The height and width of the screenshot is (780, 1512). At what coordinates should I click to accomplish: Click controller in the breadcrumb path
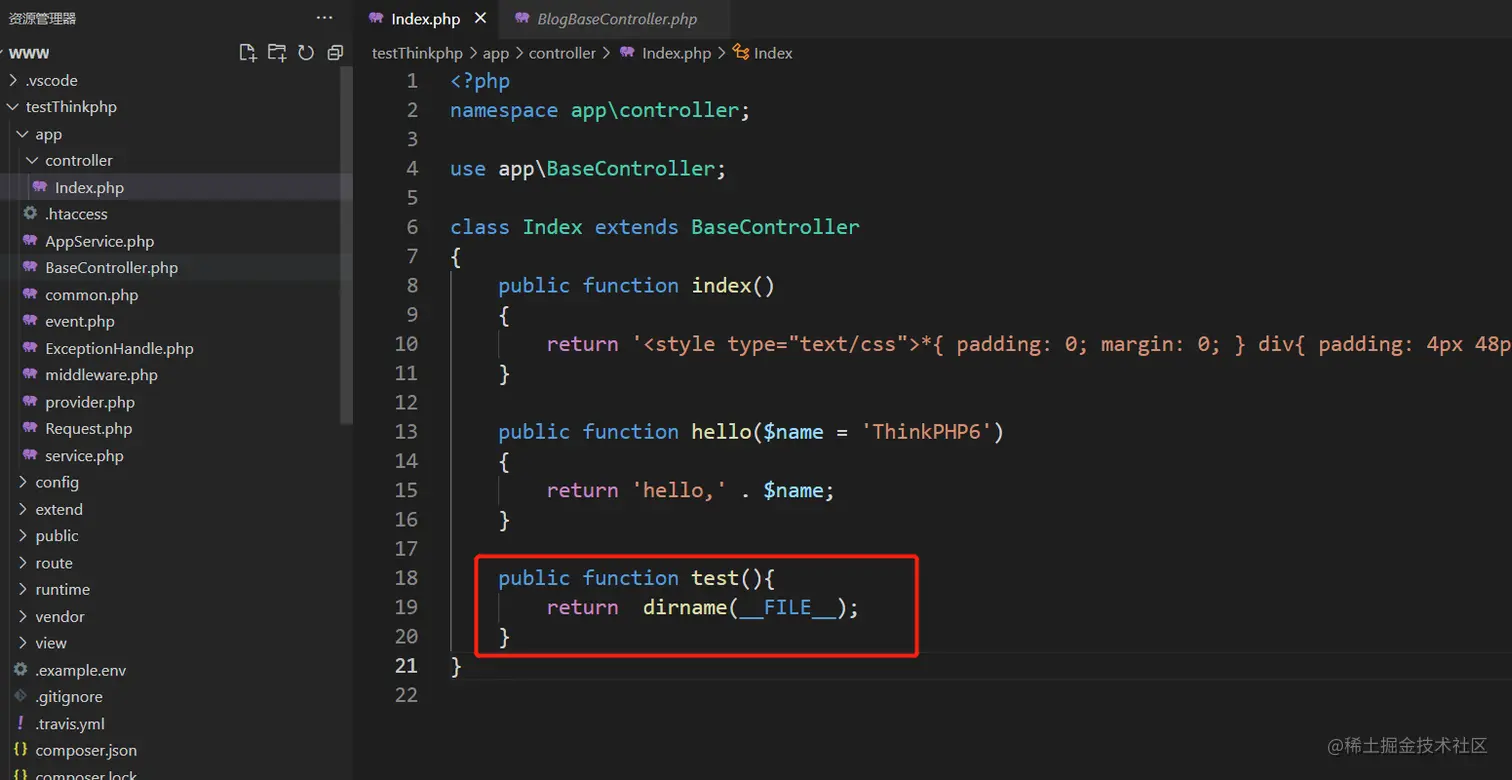562,53
